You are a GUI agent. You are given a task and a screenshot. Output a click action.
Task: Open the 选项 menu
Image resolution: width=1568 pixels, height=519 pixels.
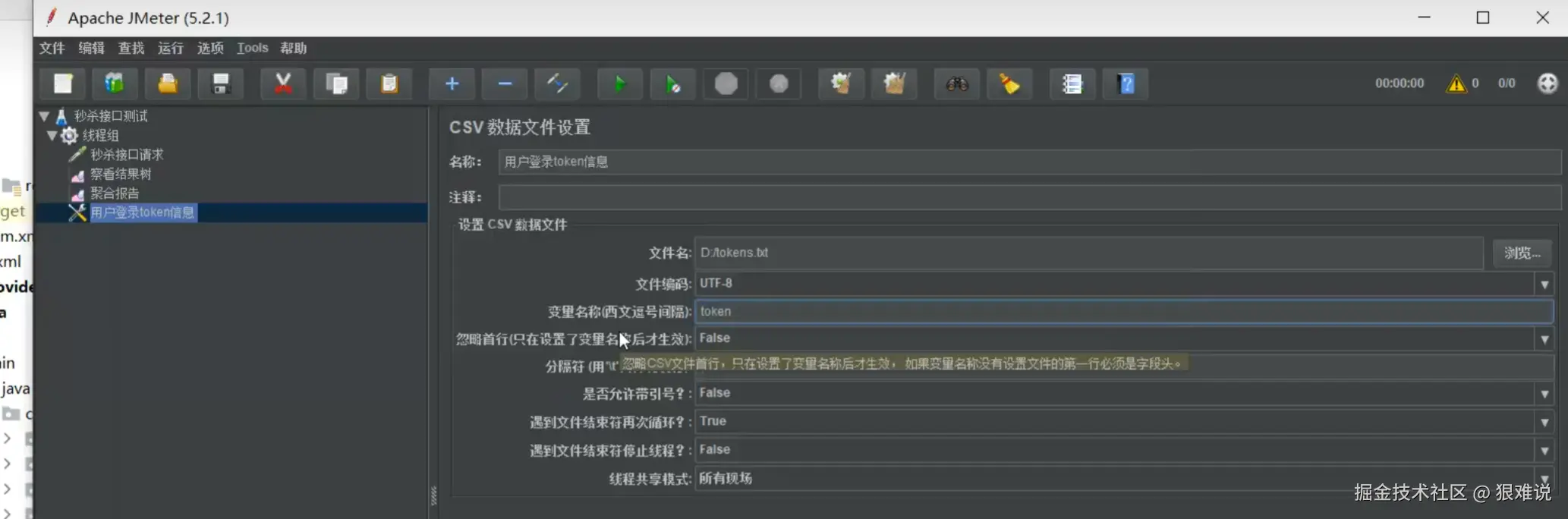[210, 48]
